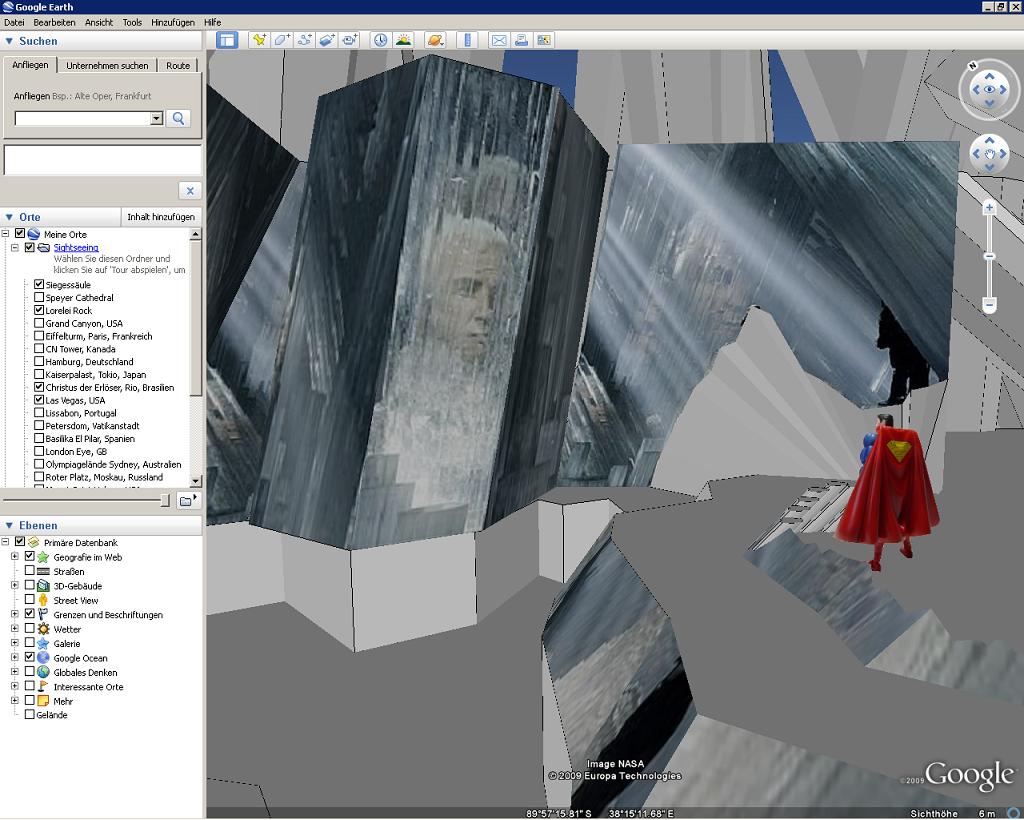
Task: Click the Add Placemark pushpin icon
Action: click(x=259, y=40)
